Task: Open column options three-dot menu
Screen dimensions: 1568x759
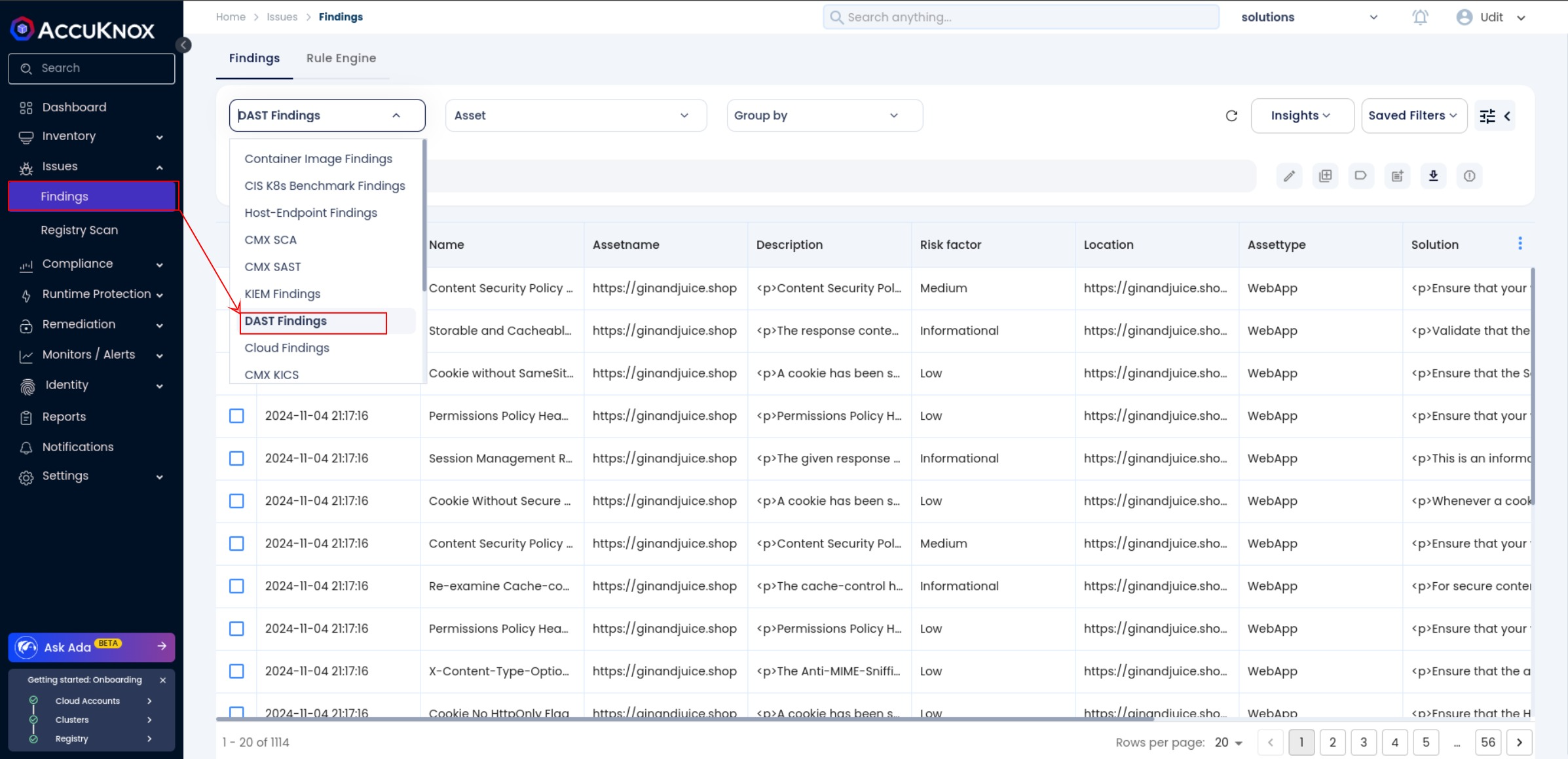Action: tap(1520, 244)
